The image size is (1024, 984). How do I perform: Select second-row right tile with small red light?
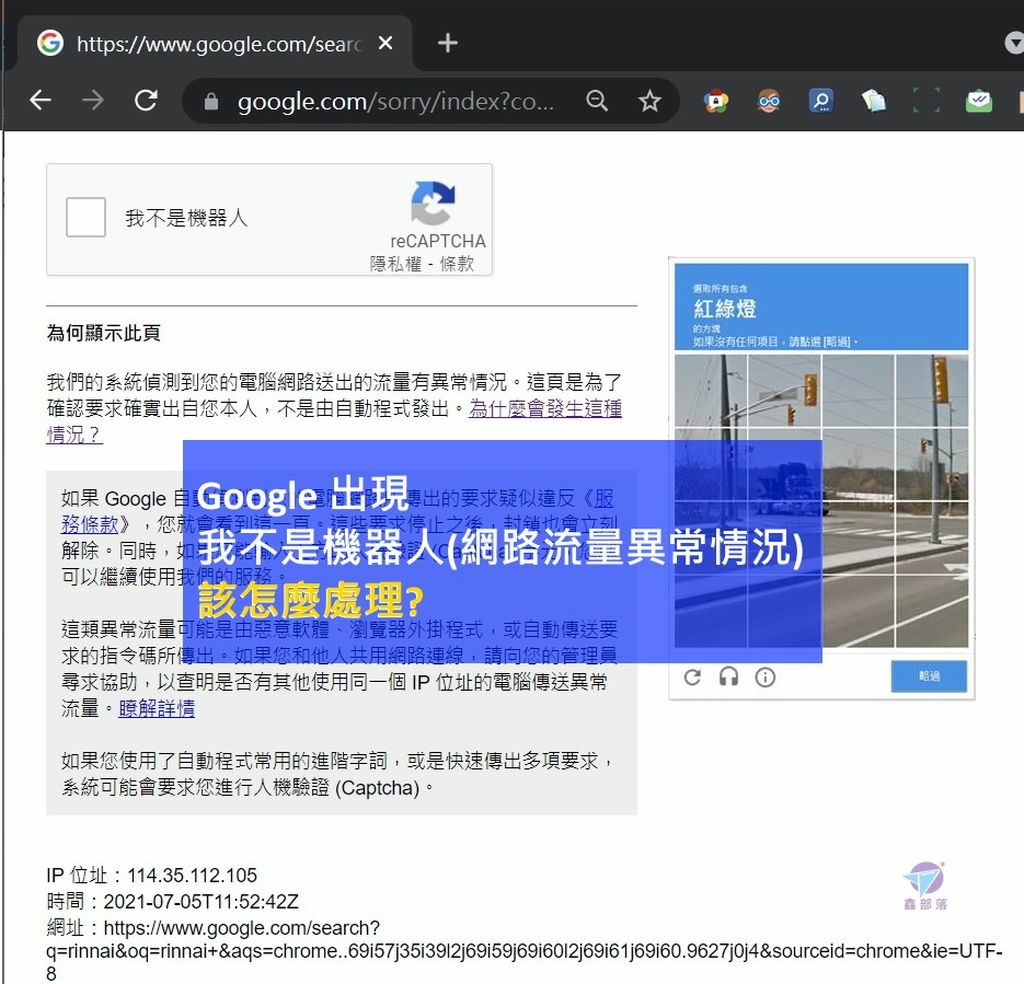[x=932, y=464]
